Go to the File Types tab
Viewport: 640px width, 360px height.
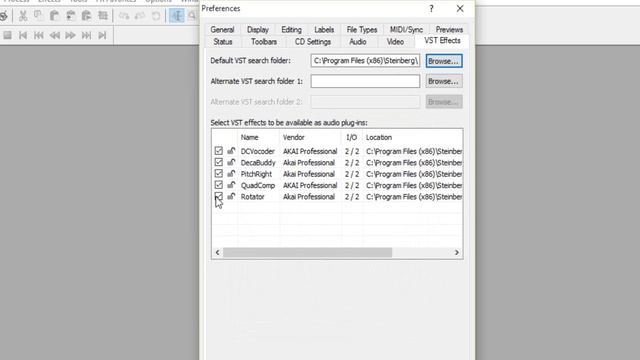pyautogui.click(x=362, y=30)
